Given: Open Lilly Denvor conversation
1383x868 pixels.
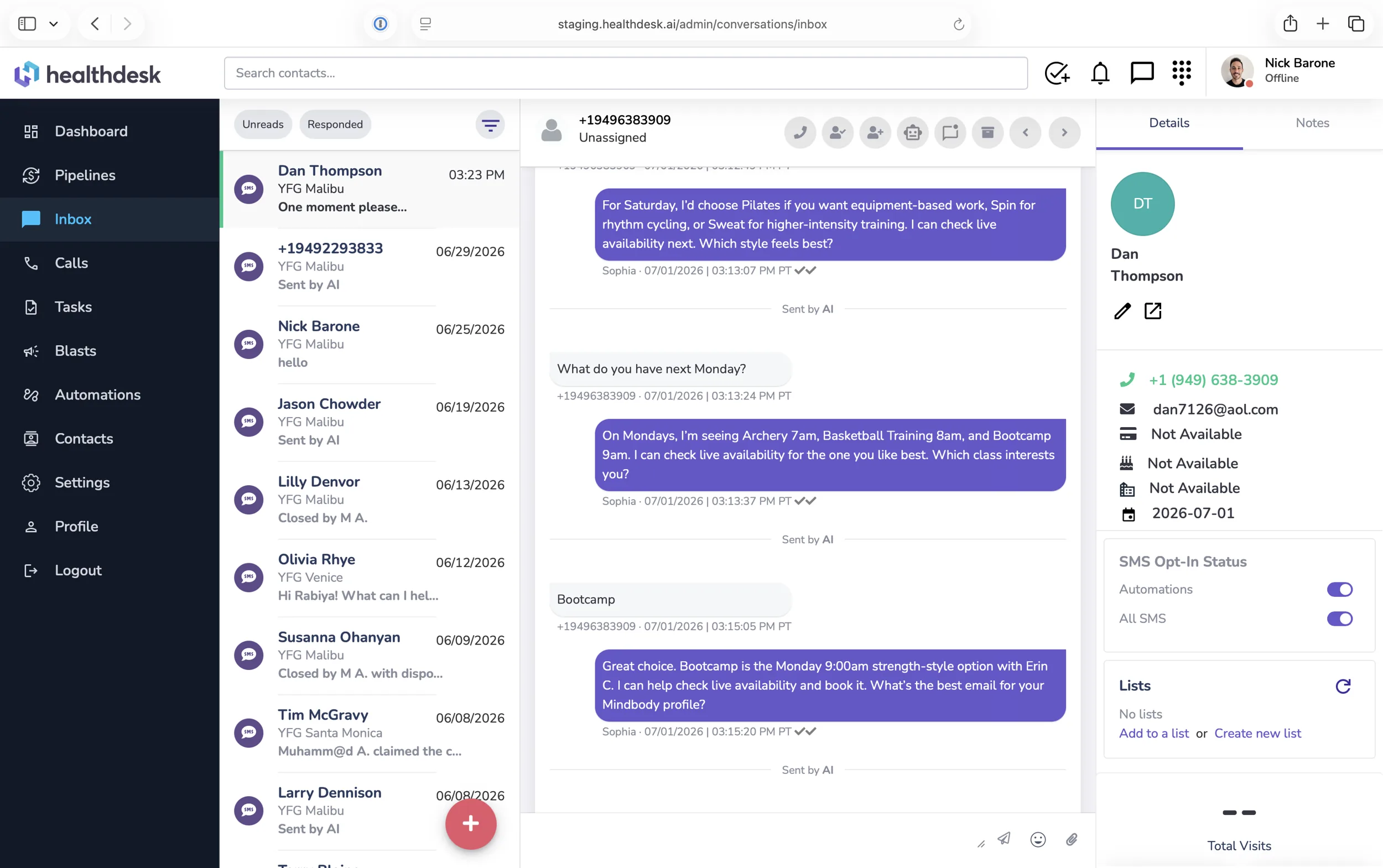Looking at the screenshot, I should (370, 500).
